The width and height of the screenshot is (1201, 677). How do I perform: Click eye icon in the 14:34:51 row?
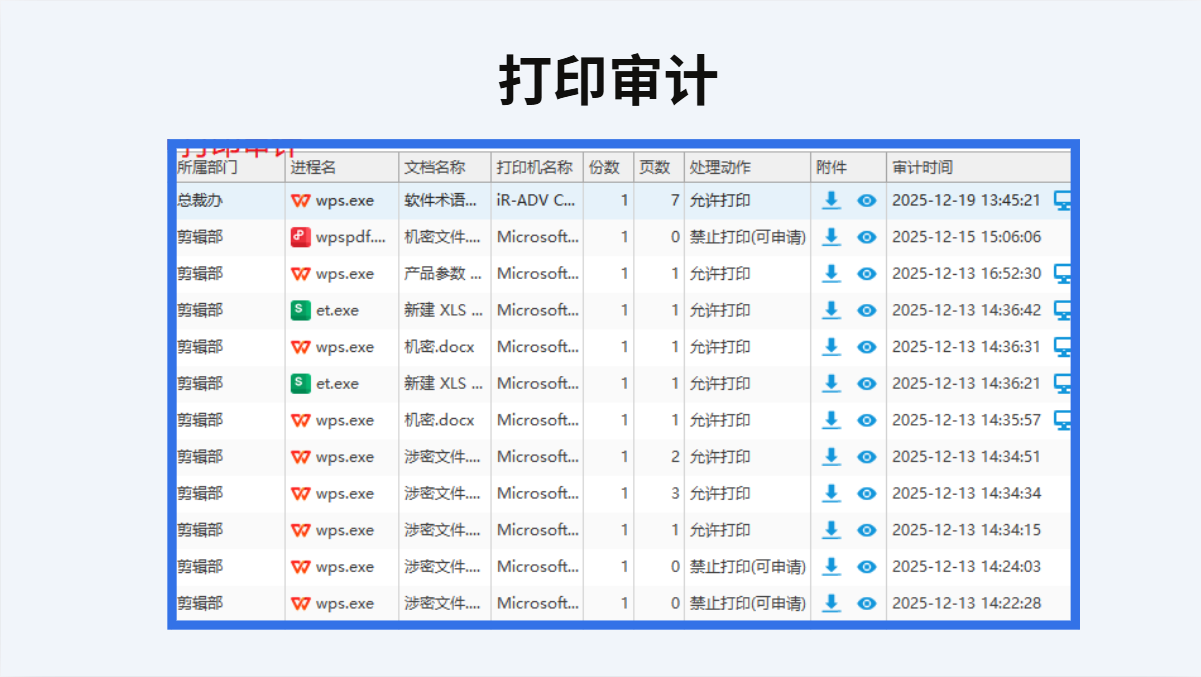point(867,457)
